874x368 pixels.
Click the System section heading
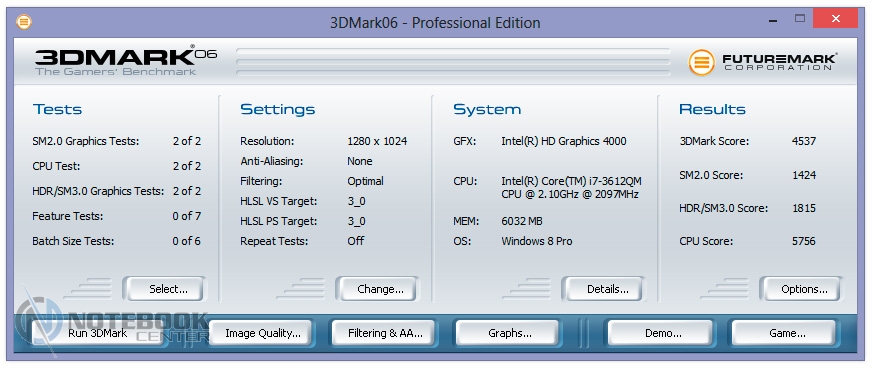[487, 109]
